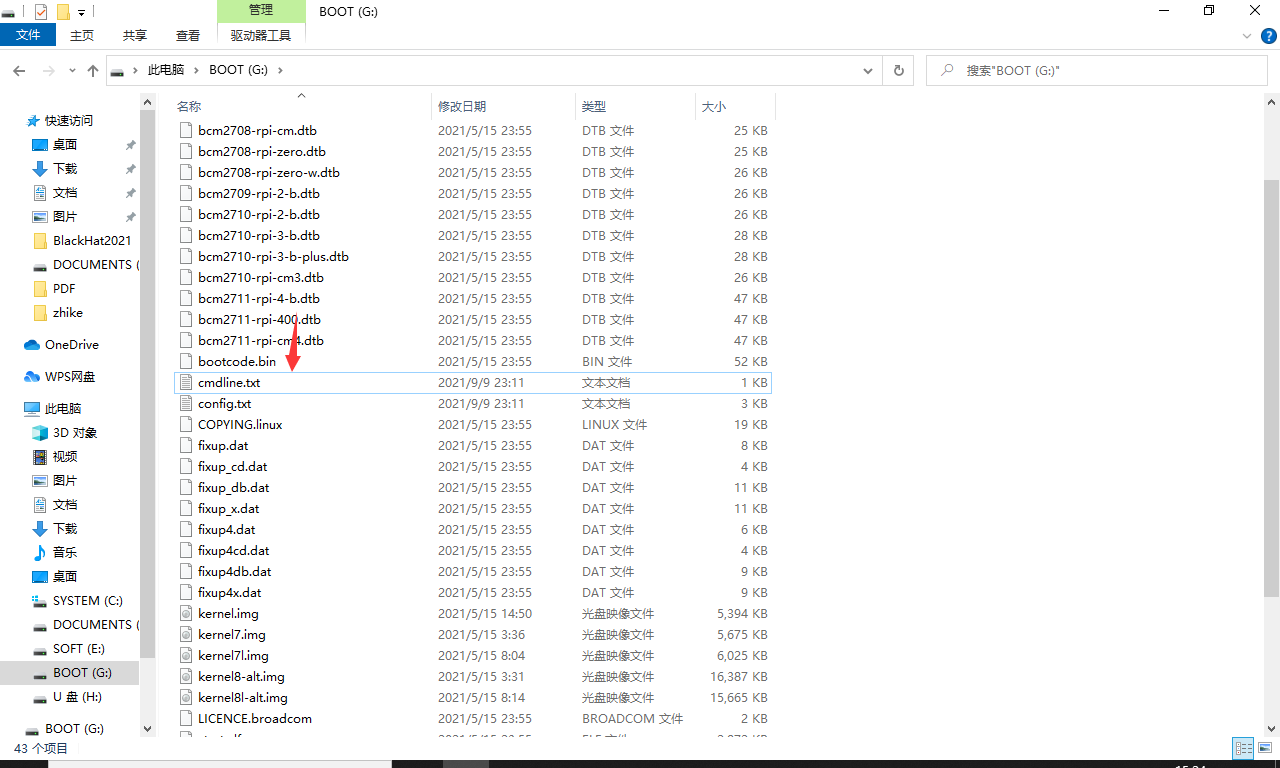Screen dimensions: 1280x768
Task: Click properties icon in quick access toolbar
Action: pyautogui.click(x=41, y=11)
